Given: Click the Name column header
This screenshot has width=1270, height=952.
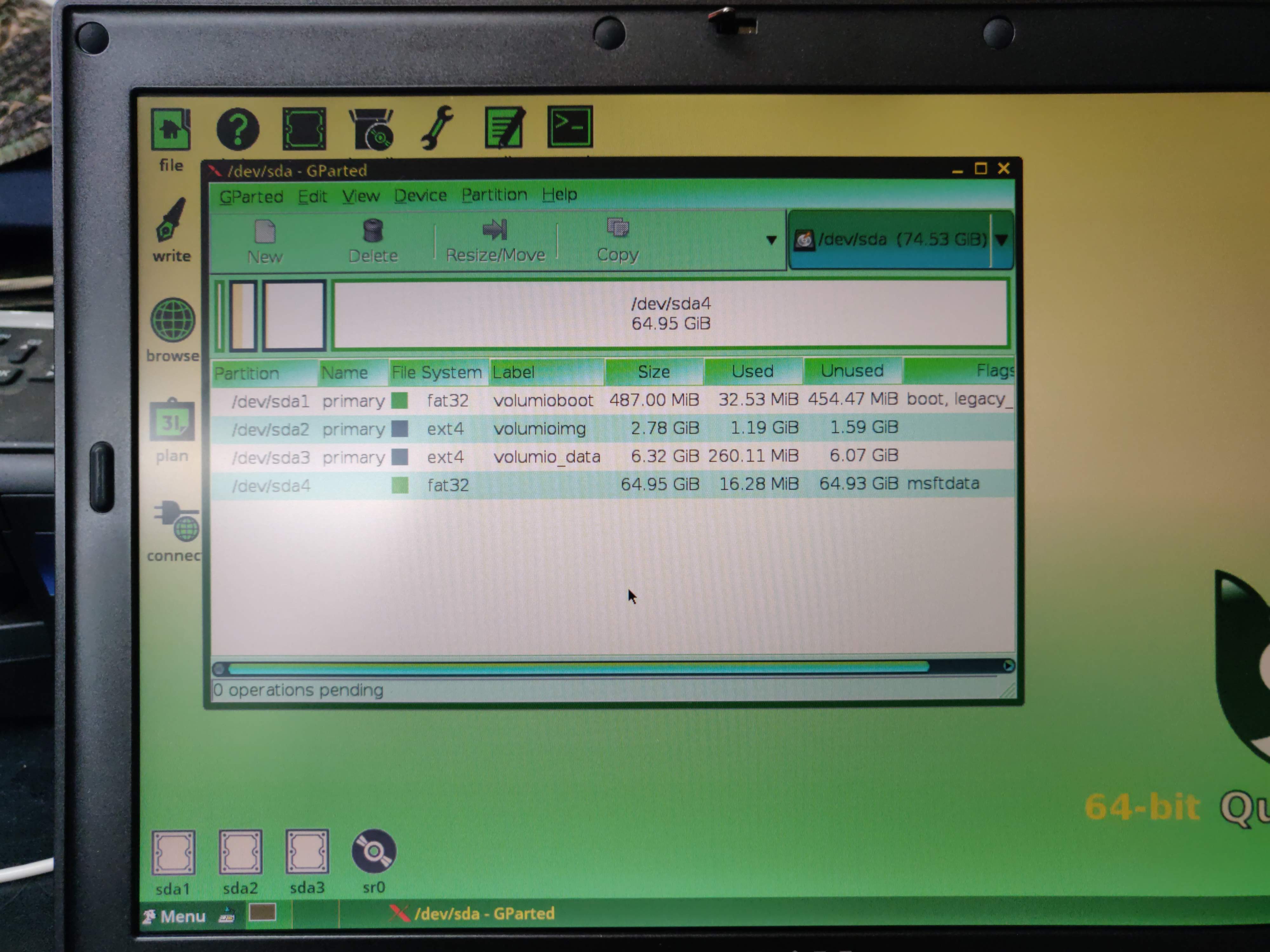Looking at the screenshot, I should pos(352,373).
